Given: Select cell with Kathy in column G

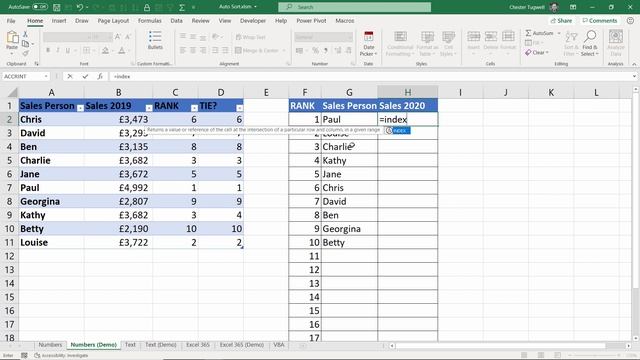Looking at the screenshot, I should [x=349, y=160].
